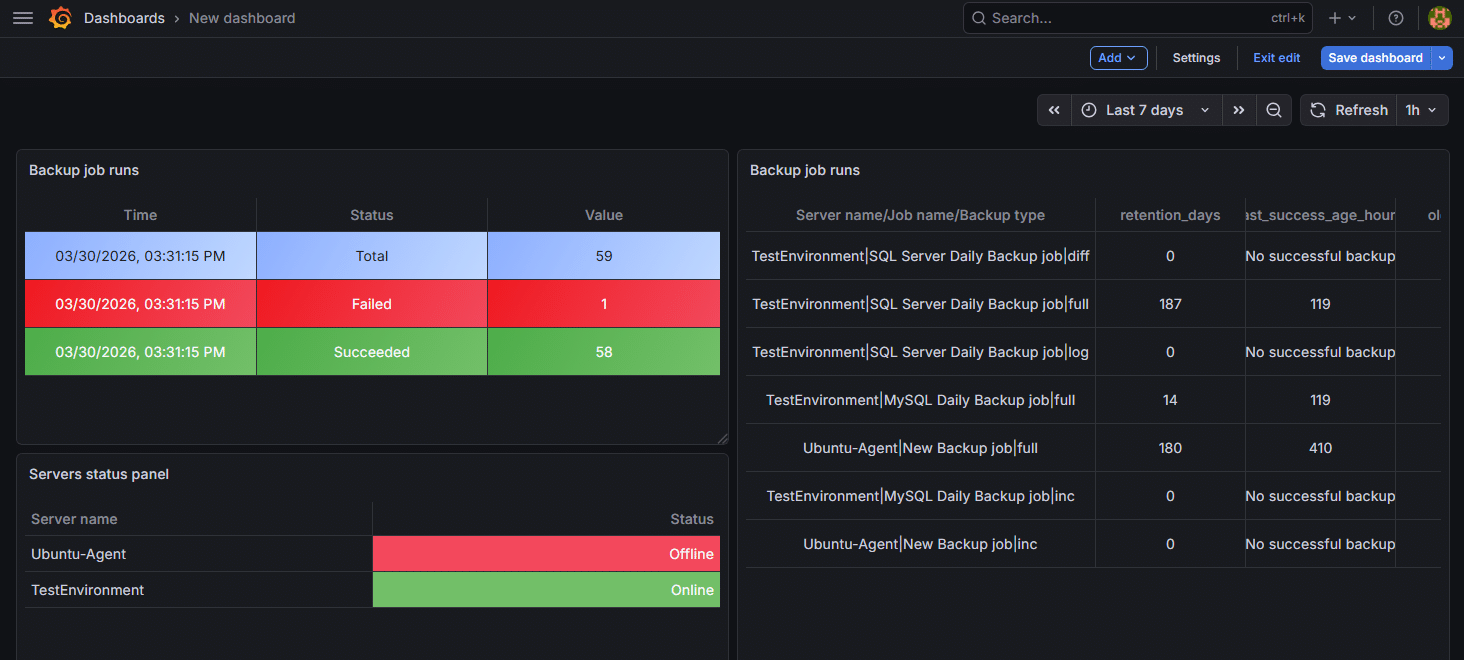Open dashboard Settings
This screenshot has height=660, width=1464.
tap(1196, 58)
